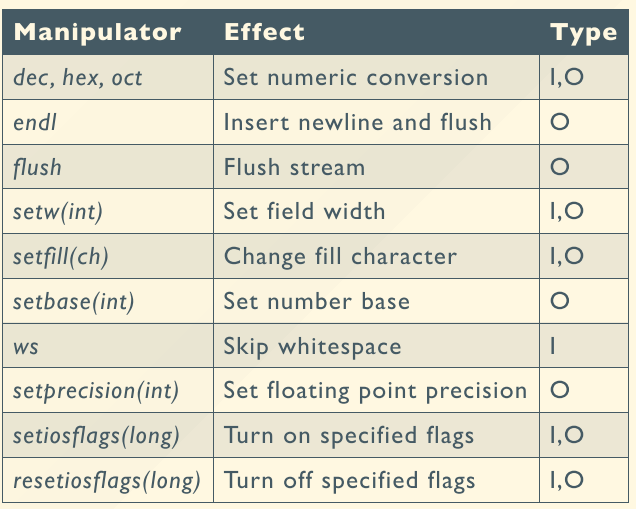Click the Effect column header
This screenshot has width=636, height=509.
pyautogui.click(x=264, y=32)
